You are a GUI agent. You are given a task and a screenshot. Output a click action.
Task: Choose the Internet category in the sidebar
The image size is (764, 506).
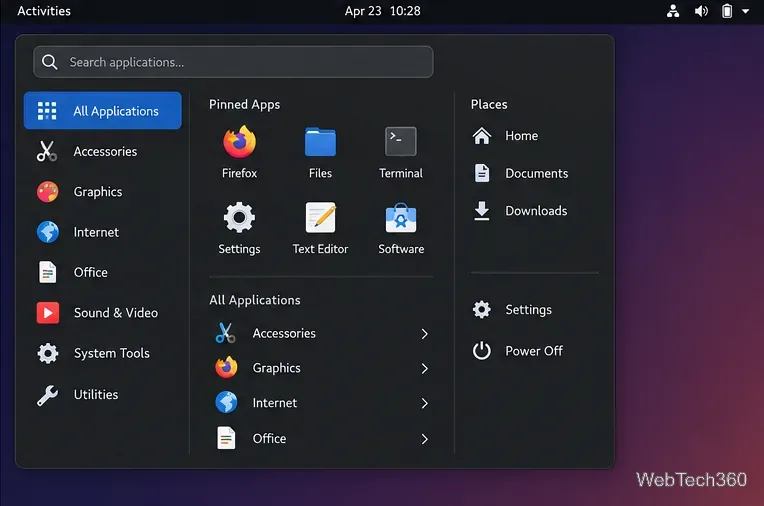(x=103, y=232)
